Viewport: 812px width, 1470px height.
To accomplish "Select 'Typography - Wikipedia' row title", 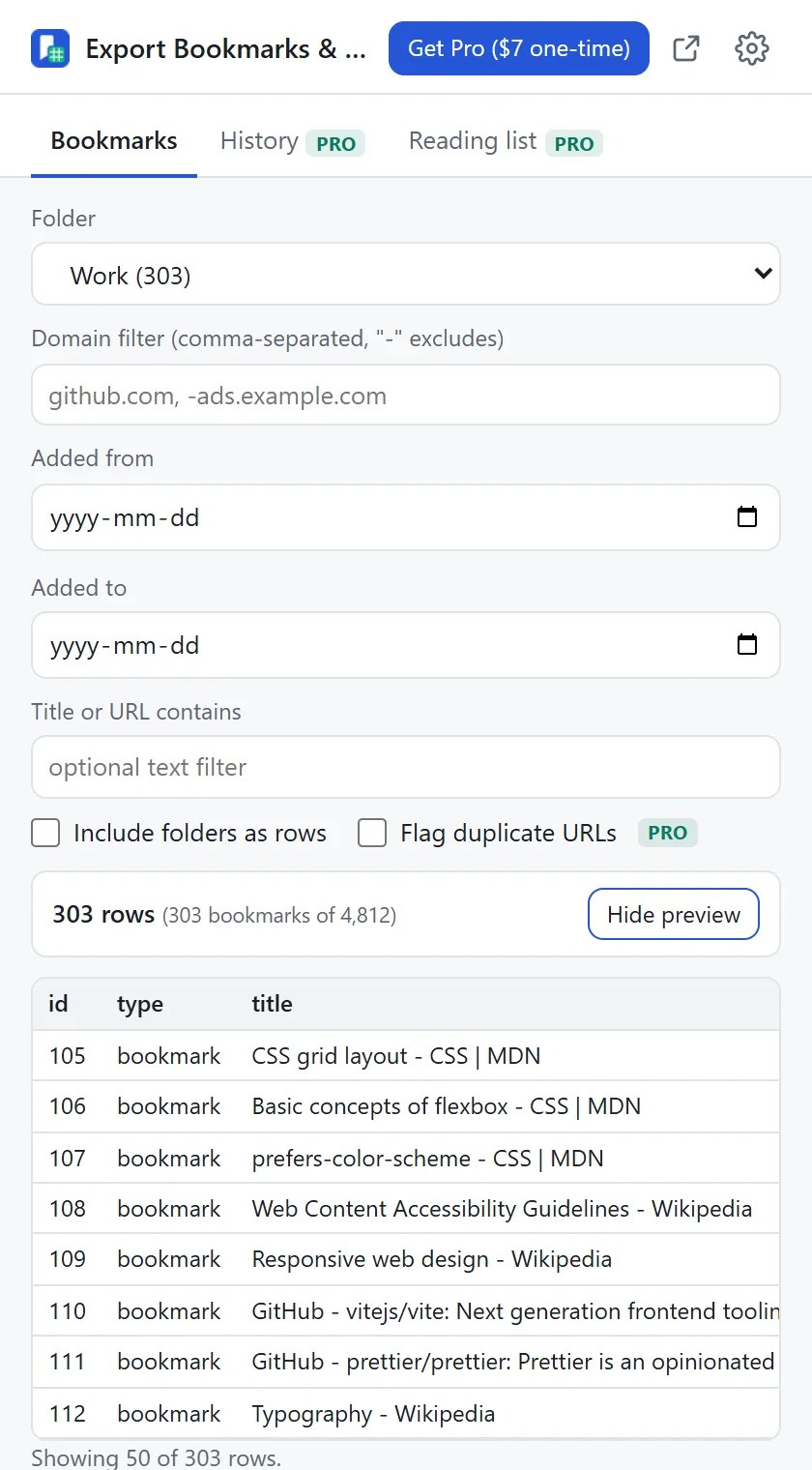I will (373, 1413).
